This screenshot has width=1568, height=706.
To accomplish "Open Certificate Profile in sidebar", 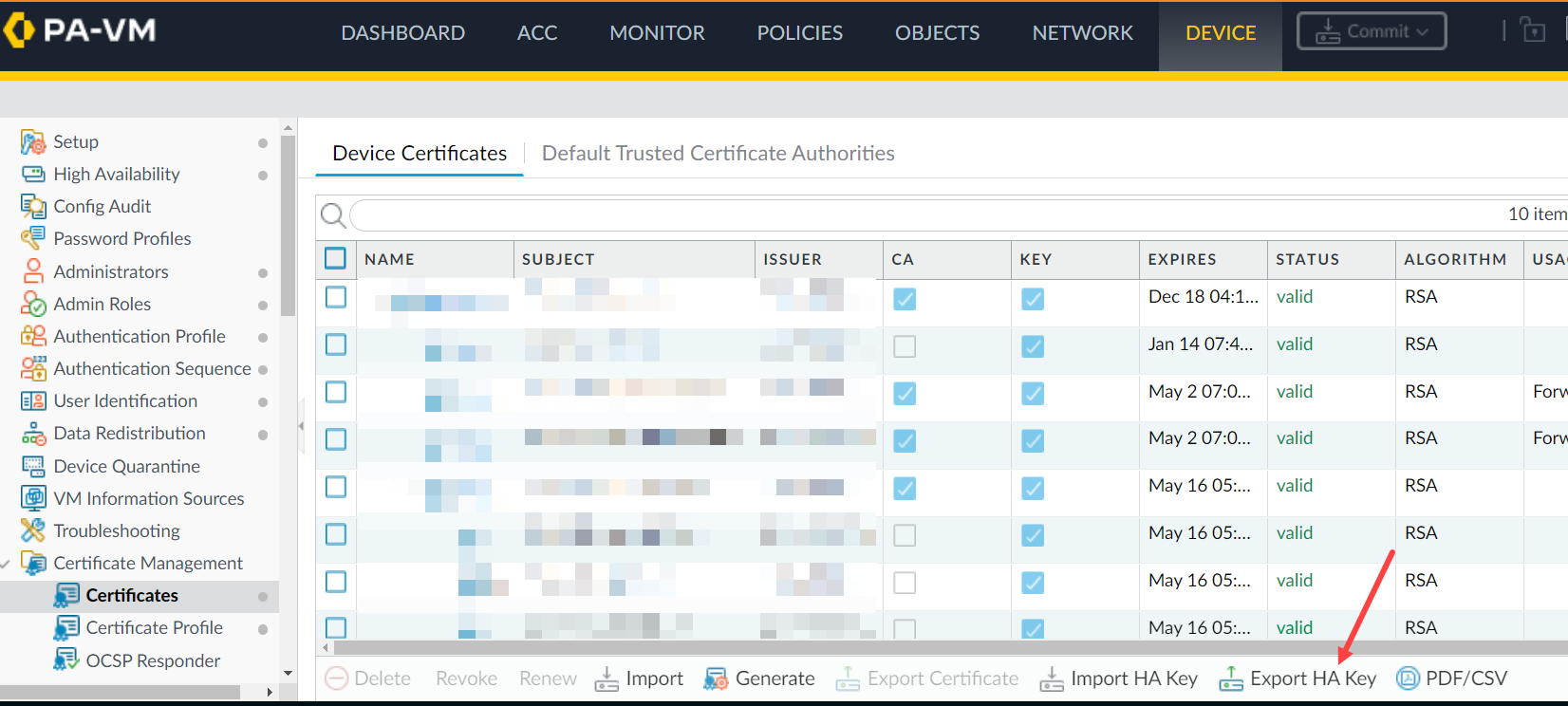I will tap(154, 628).
